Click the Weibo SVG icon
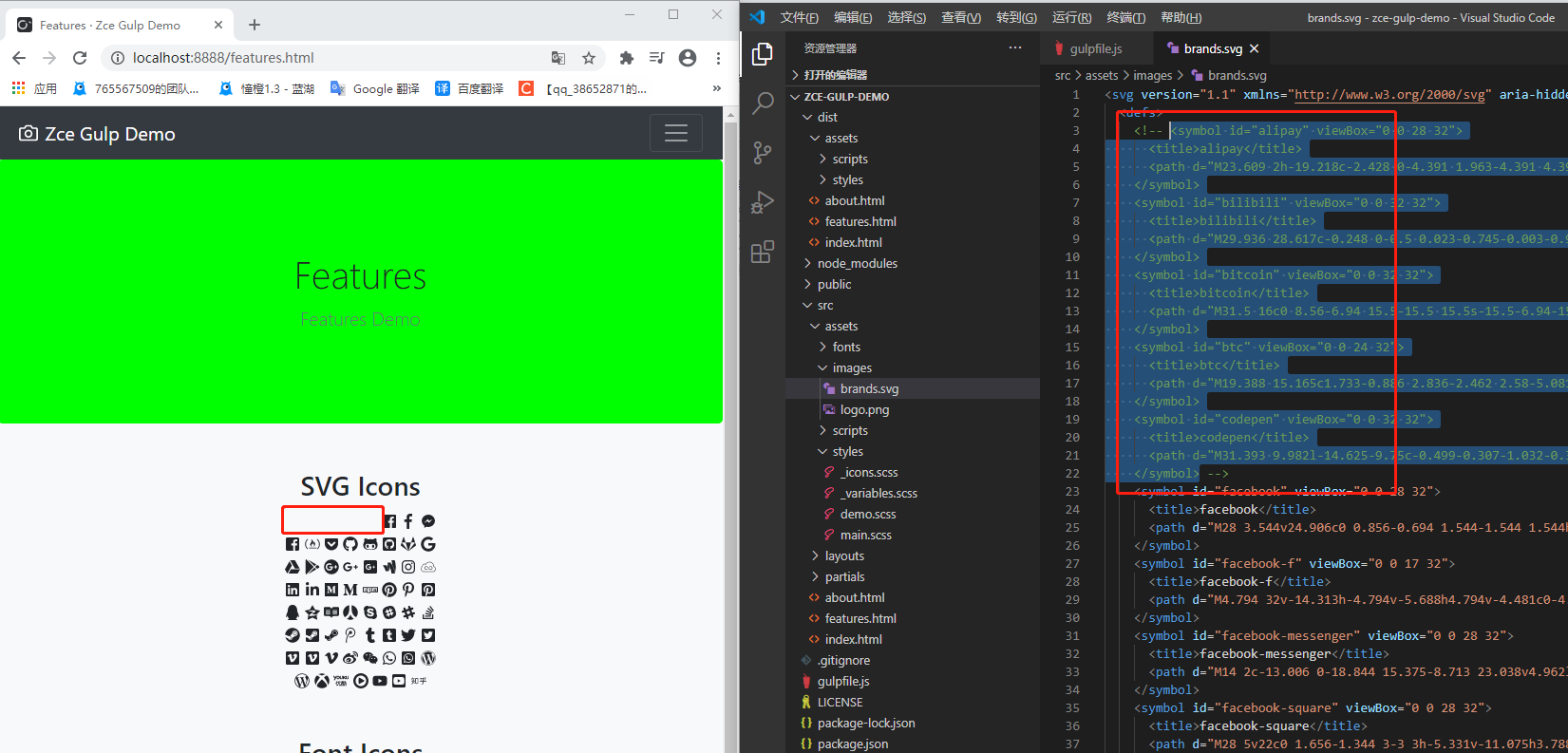The width and height of the screenshot is (1568, 753). pos(350,658)
